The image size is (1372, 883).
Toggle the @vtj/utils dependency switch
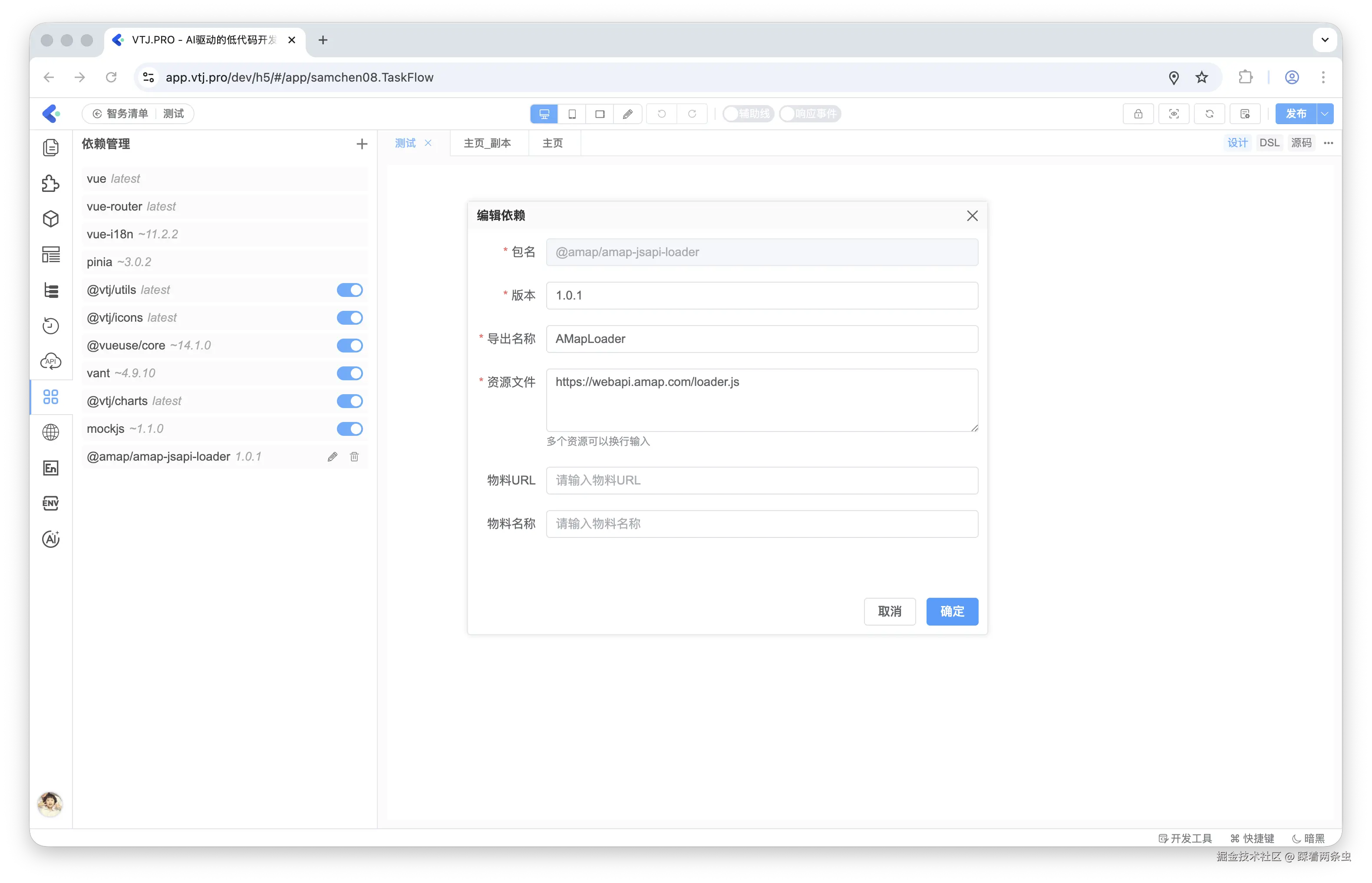(350, 290)
